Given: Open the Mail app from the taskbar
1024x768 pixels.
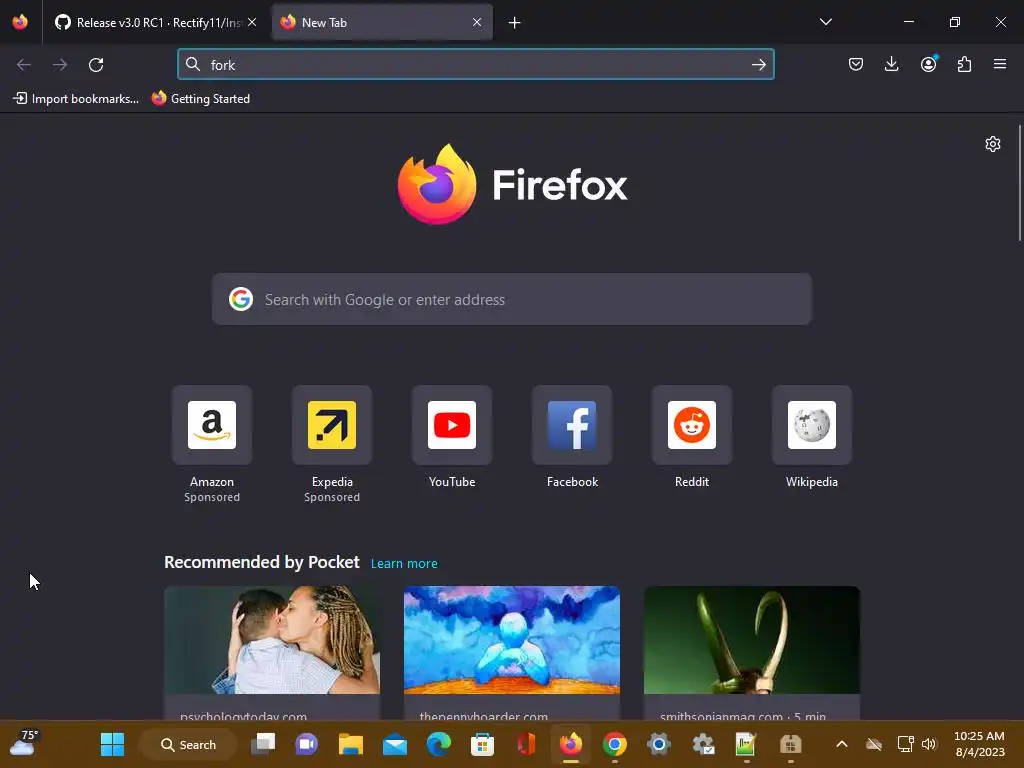Looking at the screenshot, I should click(x=394, y=744).
